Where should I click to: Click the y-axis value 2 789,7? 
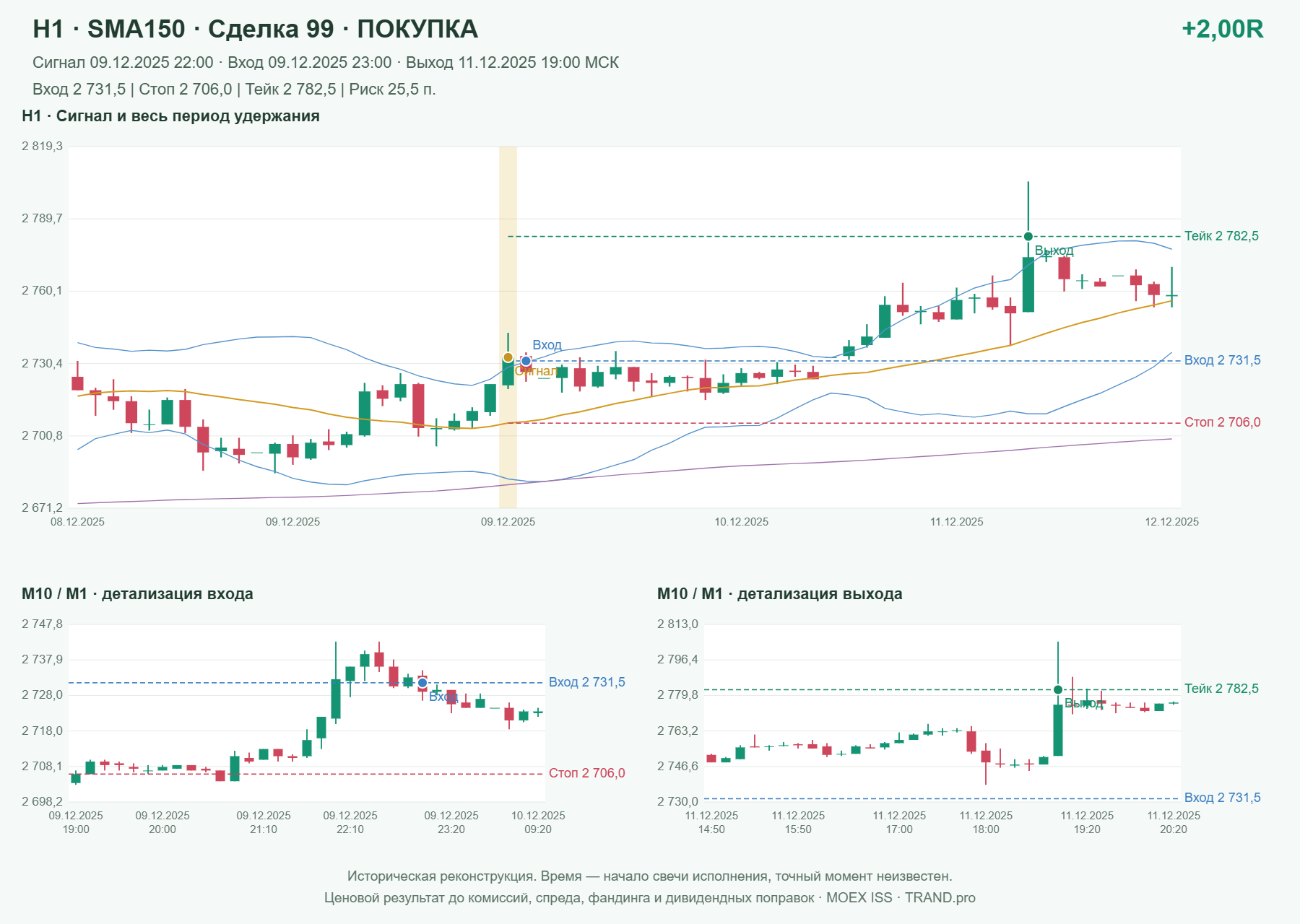tap(42, 218)
